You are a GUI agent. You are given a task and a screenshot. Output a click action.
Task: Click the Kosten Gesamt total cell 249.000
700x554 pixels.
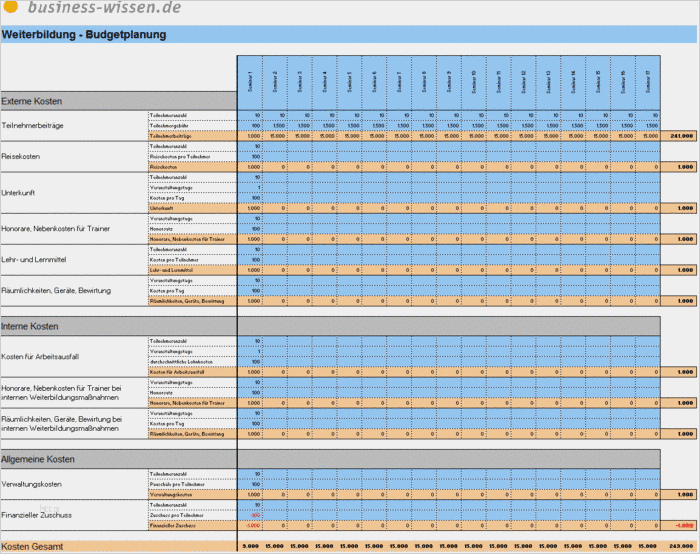(x=681, y=546)
